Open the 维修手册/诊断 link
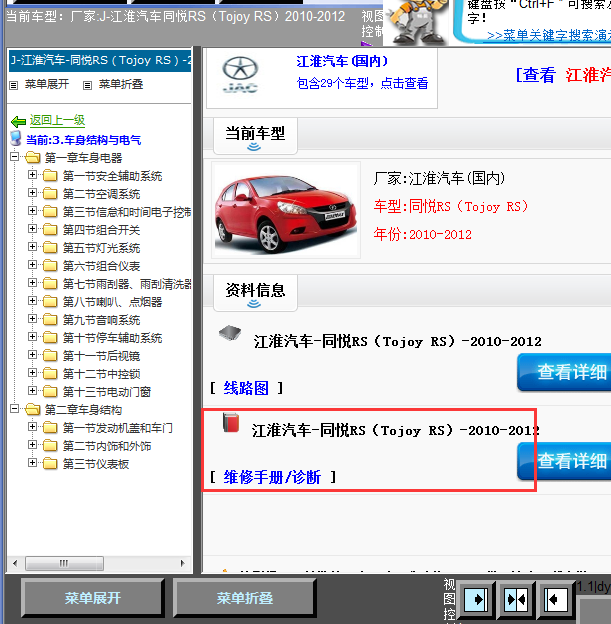The height and width of the screenshot is (624, 611). click(272, 477)
